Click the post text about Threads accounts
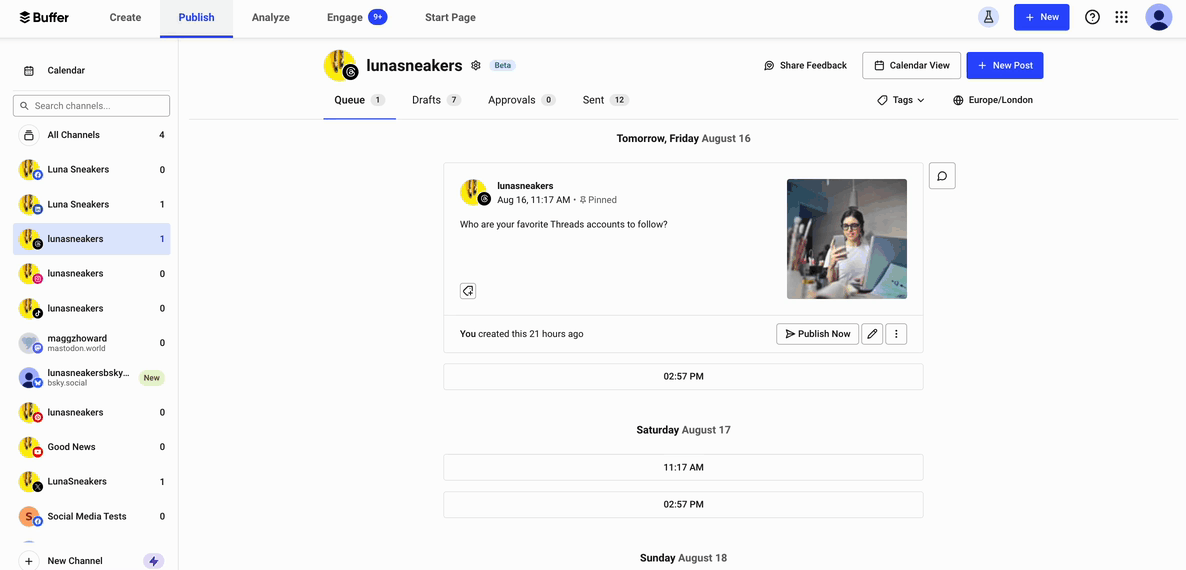This screenshot has width=1186, height=570. pos(564,225)
